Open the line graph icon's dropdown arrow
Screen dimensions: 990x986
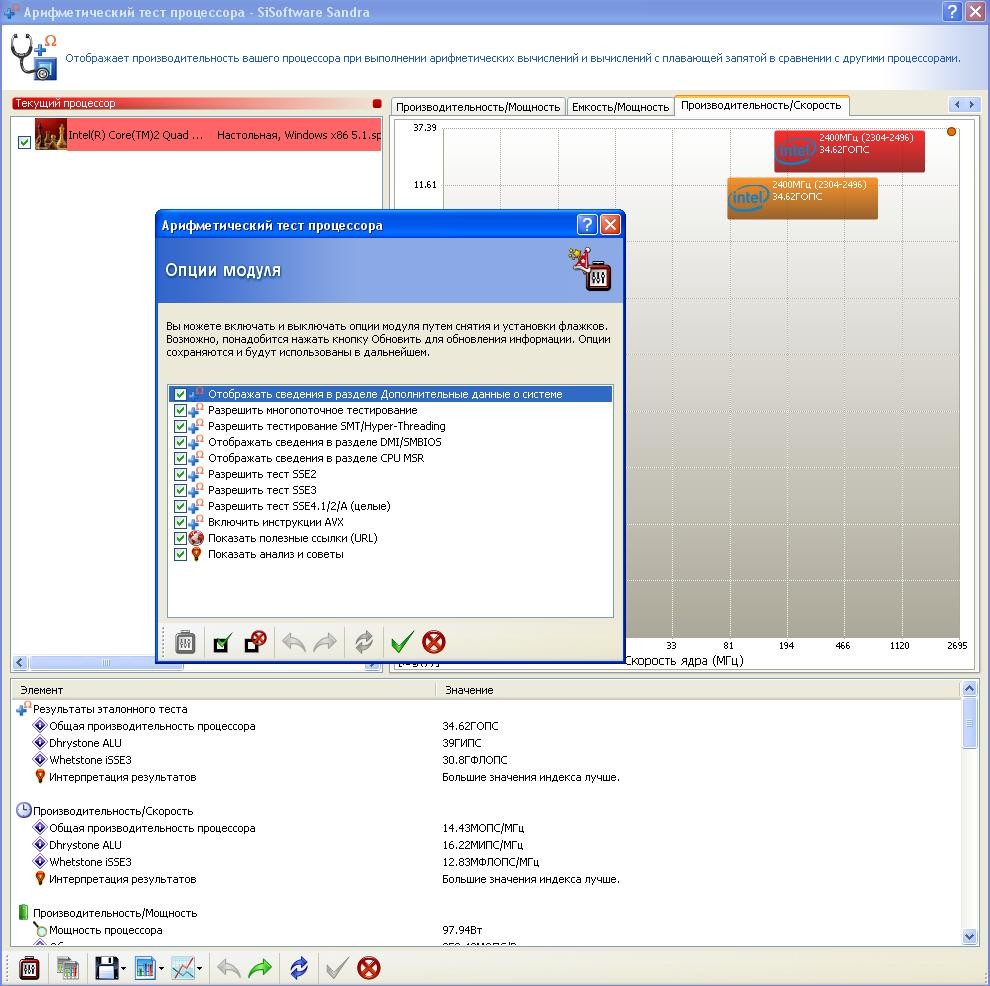[x=200, y=968]
